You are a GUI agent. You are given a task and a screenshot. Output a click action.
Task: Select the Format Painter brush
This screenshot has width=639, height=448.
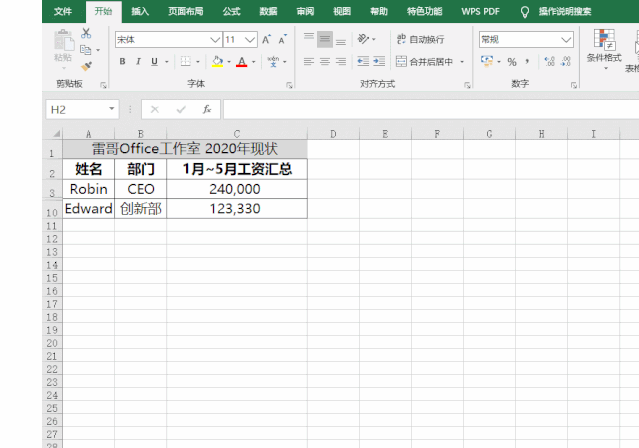point(86,66)
